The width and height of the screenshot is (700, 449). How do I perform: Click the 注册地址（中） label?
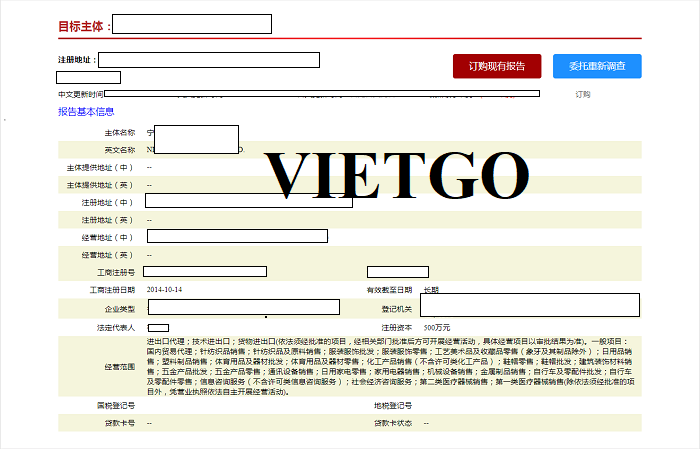point(108,203)
